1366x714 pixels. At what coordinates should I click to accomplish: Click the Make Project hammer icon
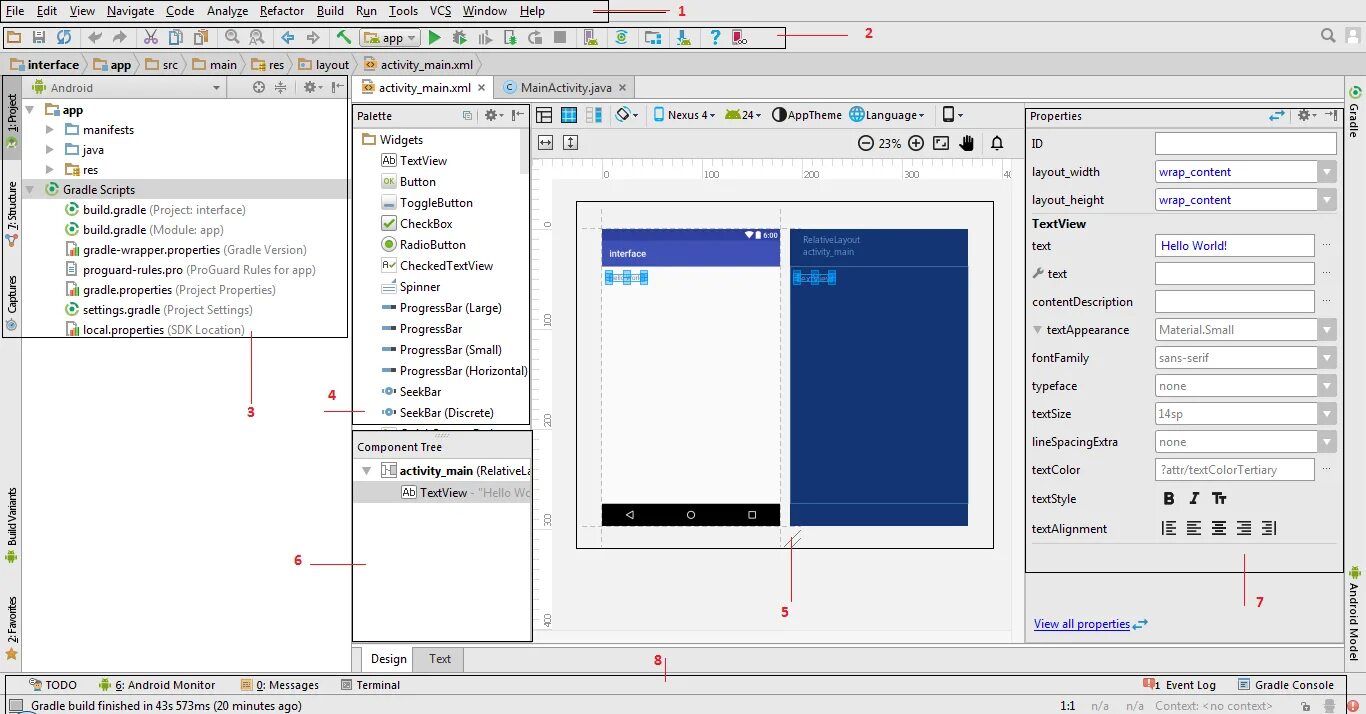344,38
